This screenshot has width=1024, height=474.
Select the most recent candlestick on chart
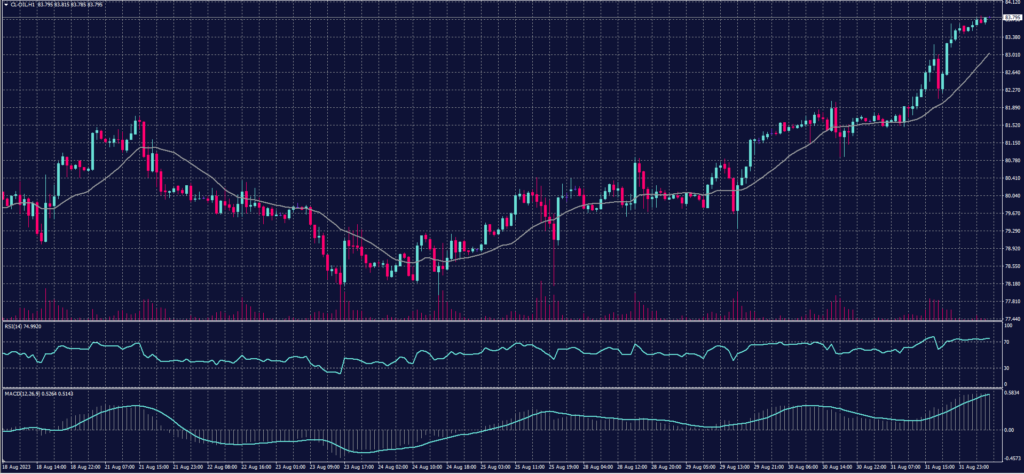click(985, 19)
